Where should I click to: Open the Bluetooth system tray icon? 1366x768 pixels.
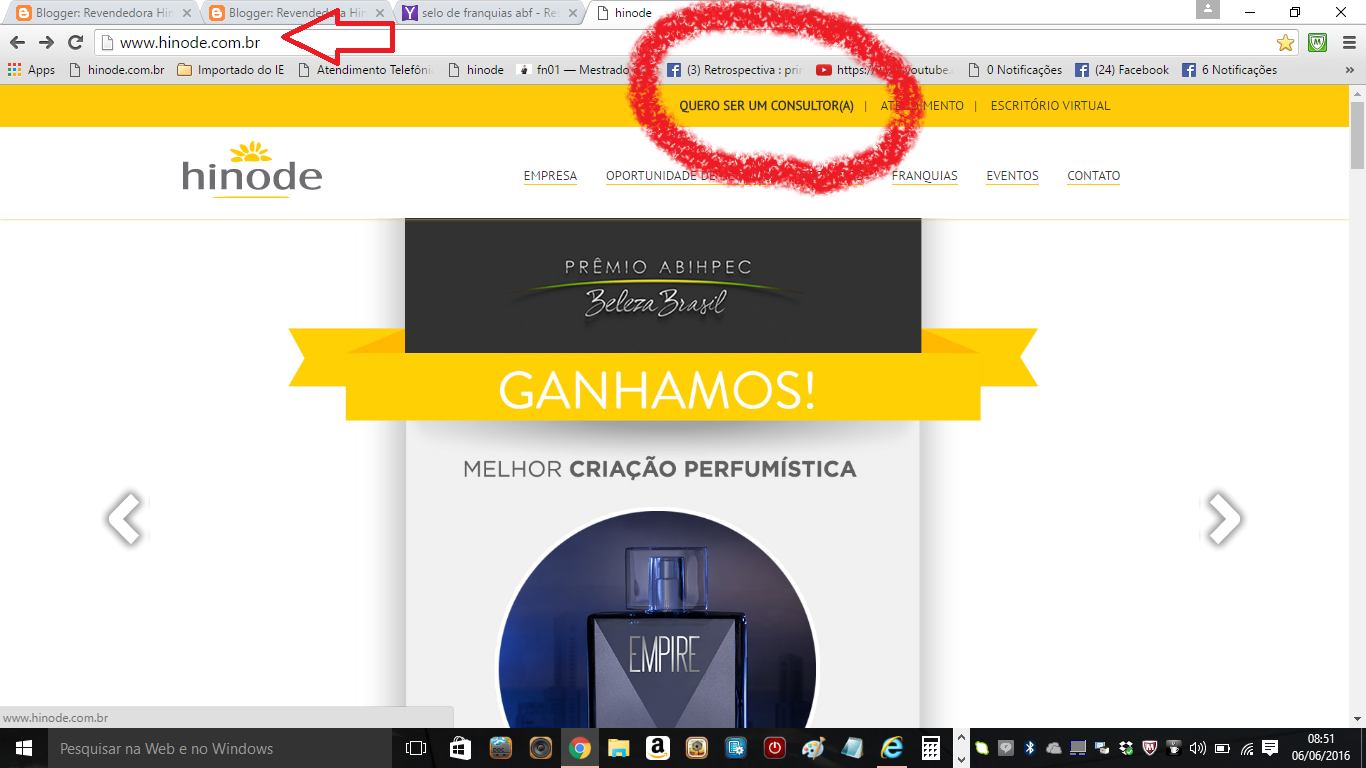1031,748
